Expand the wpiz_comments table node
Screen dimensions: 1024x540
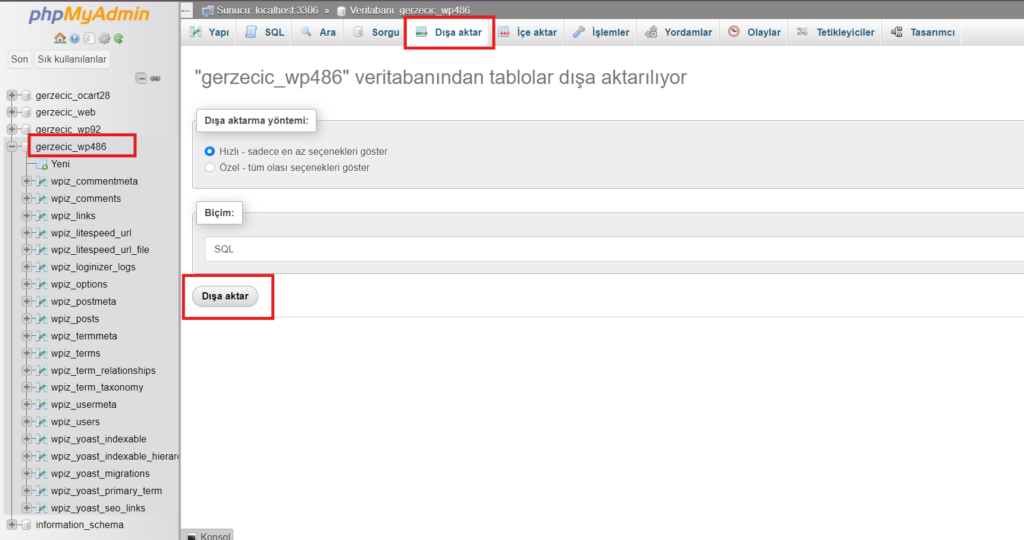coord(27,199)
